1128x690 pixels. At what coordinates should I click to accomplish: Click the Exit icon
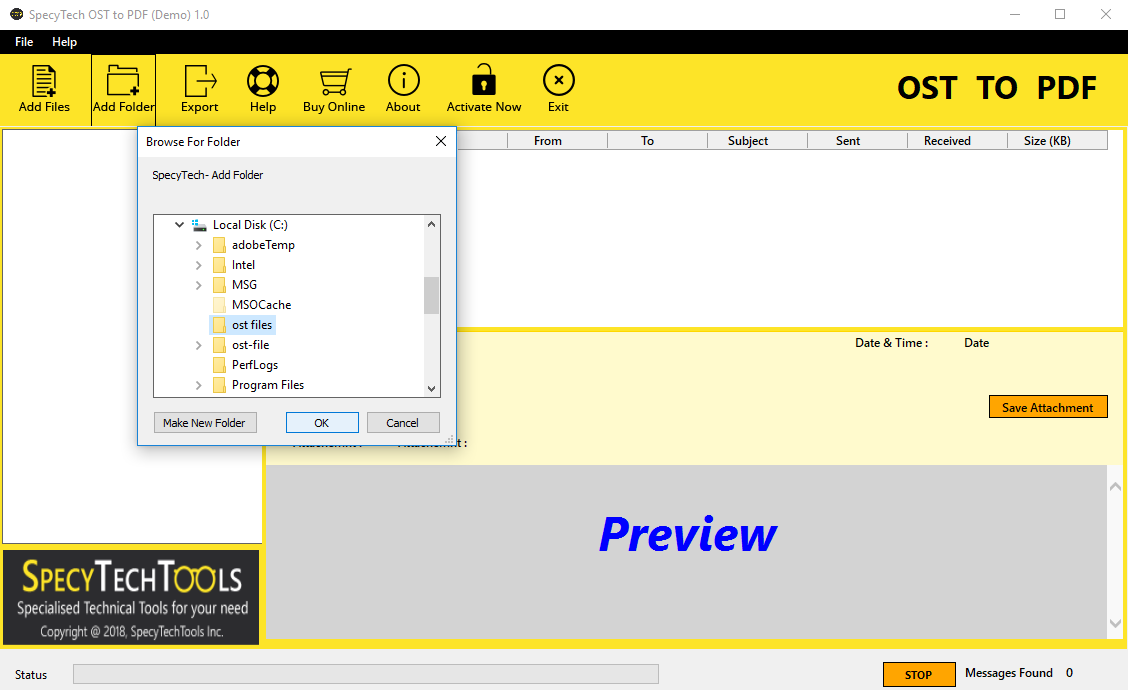(x=558, y=88)
